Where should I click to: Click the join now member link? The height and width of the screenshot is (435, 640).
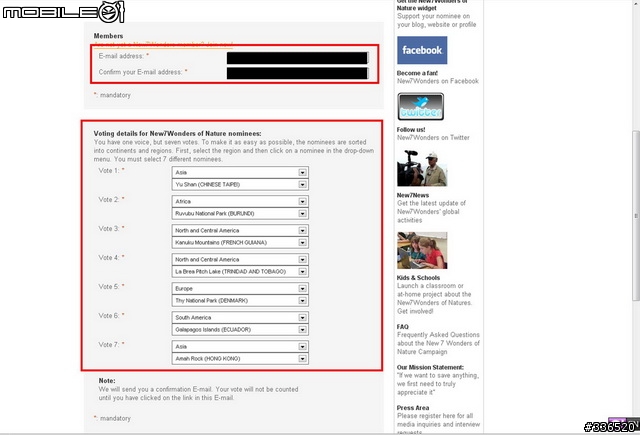pos(163,44)
